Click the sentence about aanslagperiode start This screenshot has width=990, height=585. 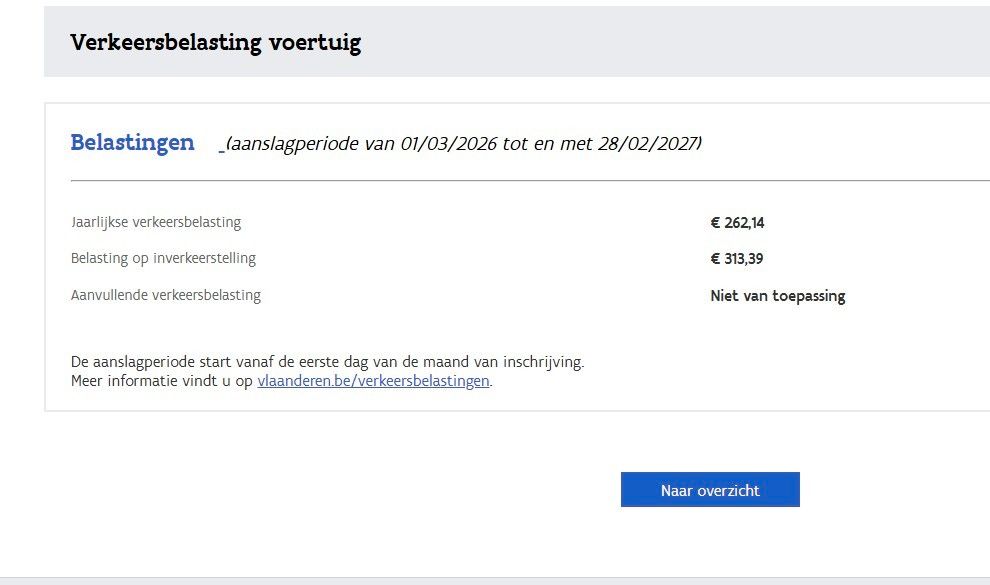327,362
